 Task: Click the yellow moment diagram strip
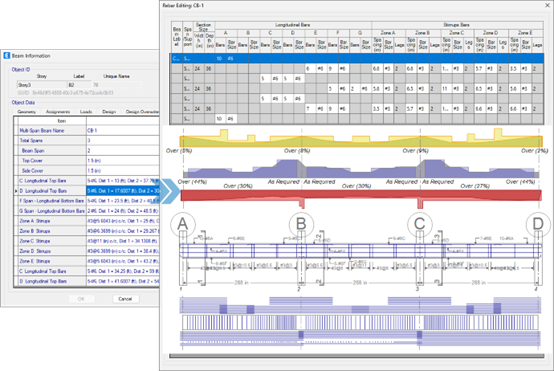click(361, 141)
